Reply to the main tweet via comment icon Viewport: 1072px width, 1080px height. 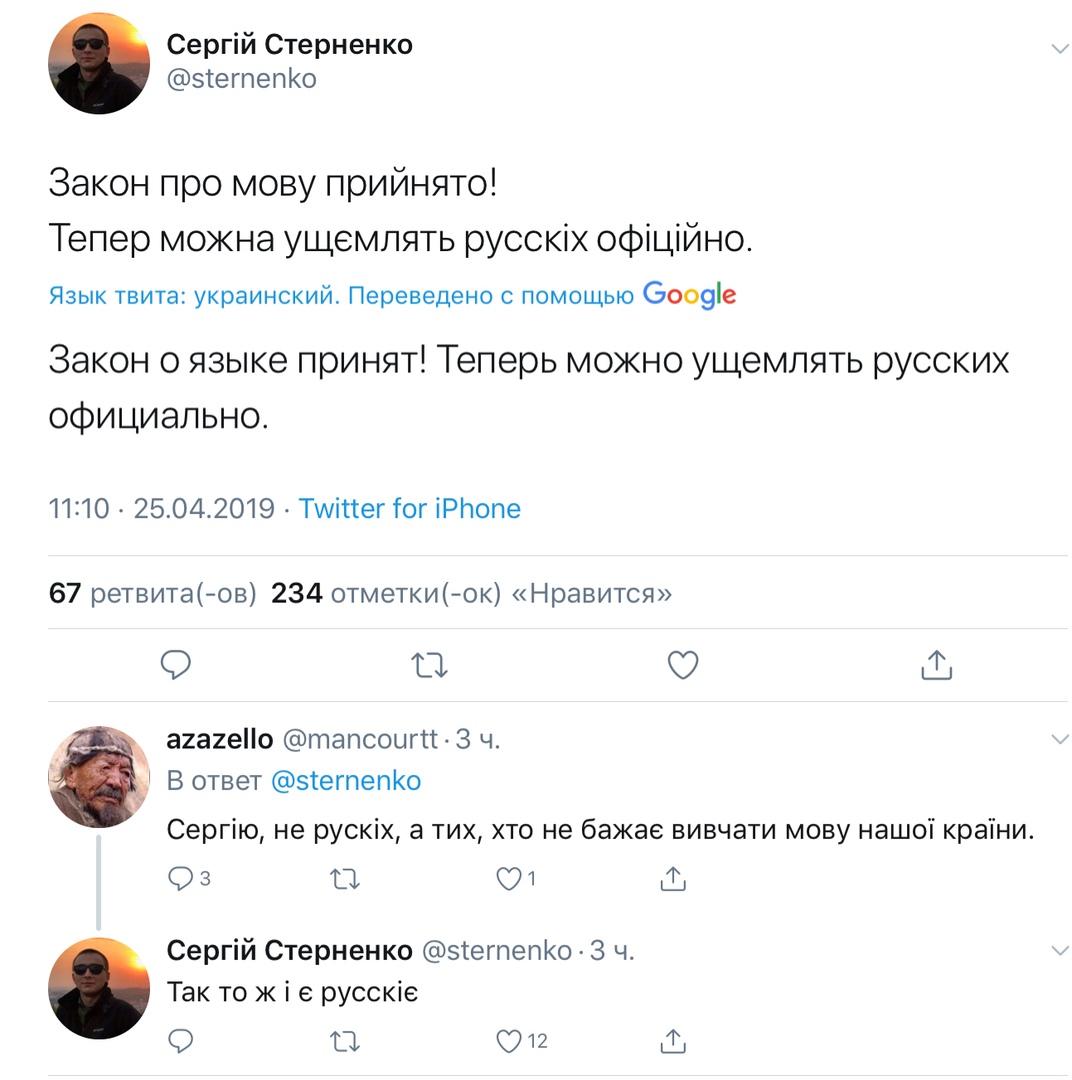pyautogui.click(x=176, y=665)
